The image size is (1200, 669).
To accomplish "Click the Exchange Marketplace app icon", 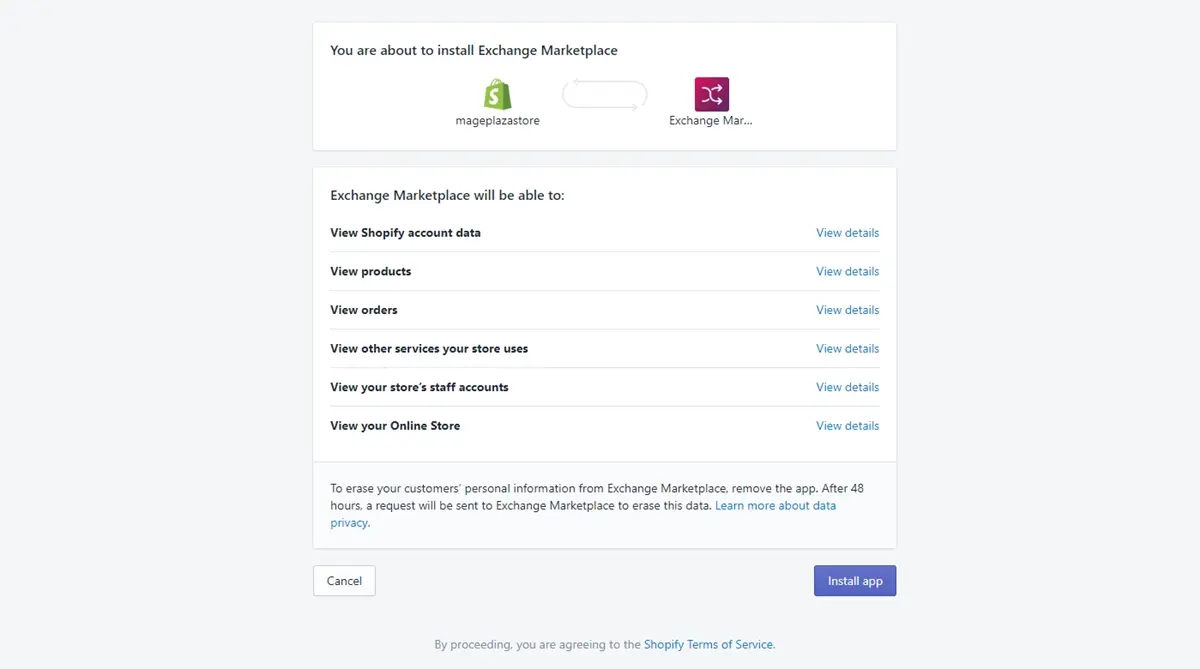I will point(711,92).
